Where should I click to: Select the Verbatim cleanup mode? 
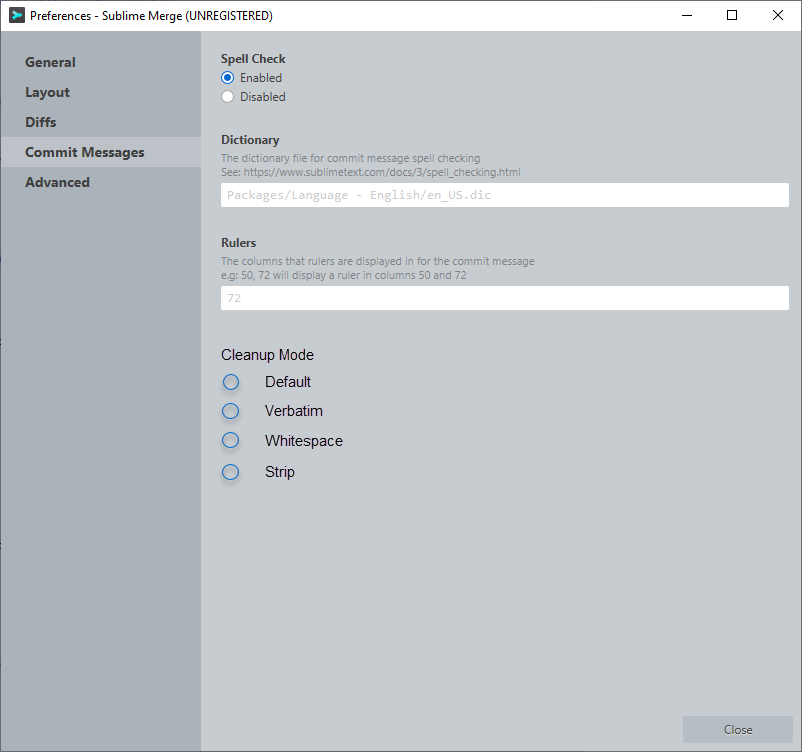pyautogui.click(x=231, y=410)
